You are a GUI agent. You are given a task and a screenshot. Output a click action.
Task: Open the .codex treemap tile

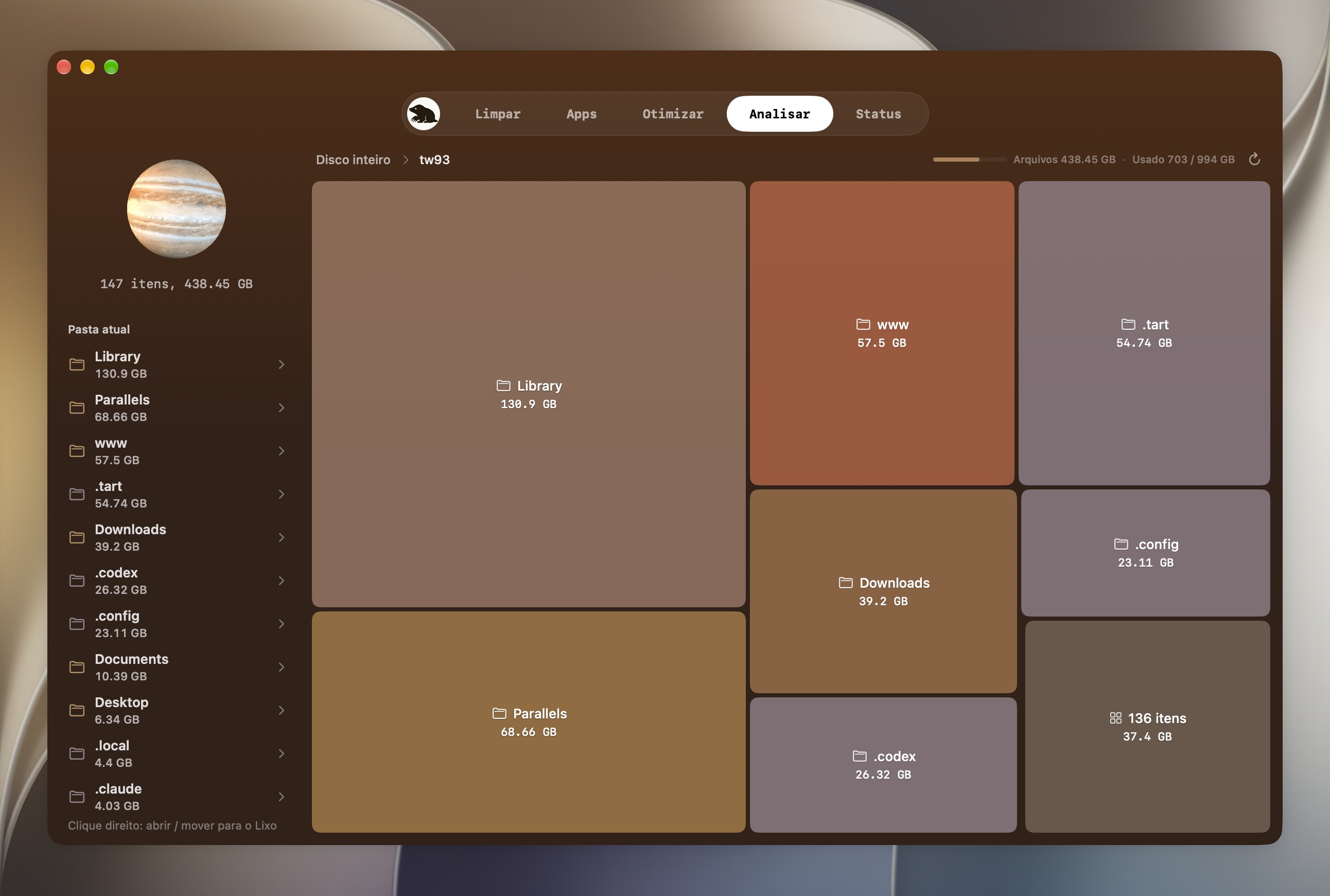(883, 765)
